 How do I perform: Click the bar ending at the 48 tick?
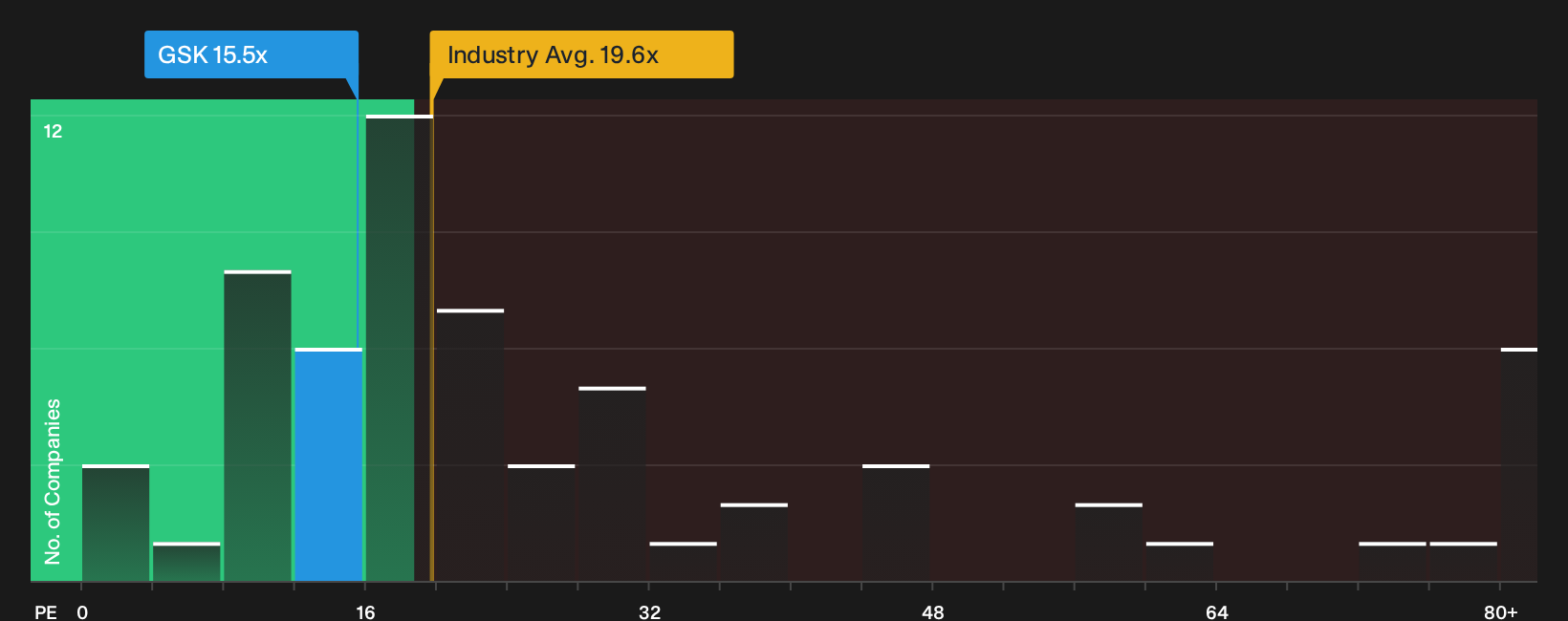coord(896,523)
